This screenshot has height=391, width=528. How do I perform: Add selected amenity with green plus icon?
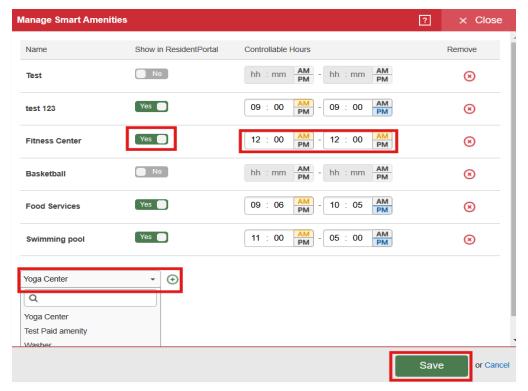click(172, 279)
